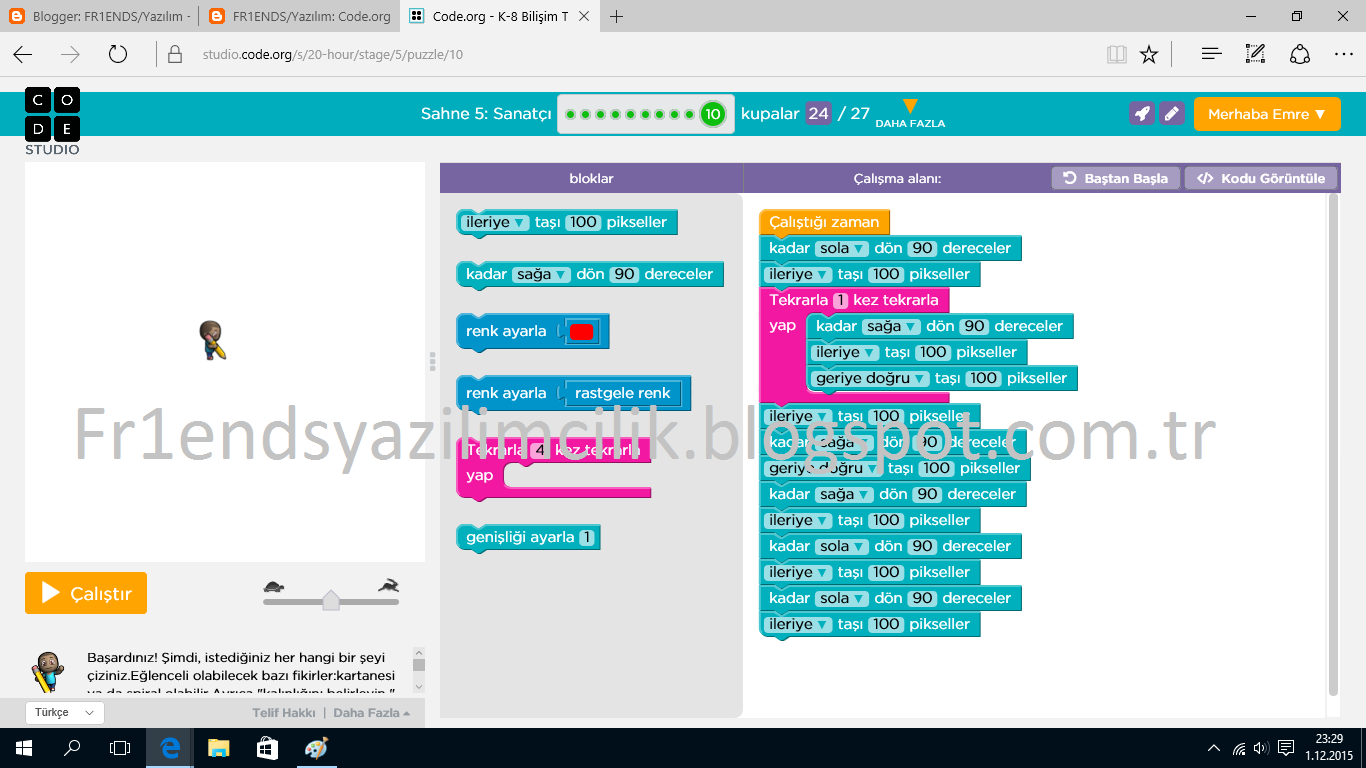Edit the genişliği ayarla value 1
1366x768 pixels.
586,537
